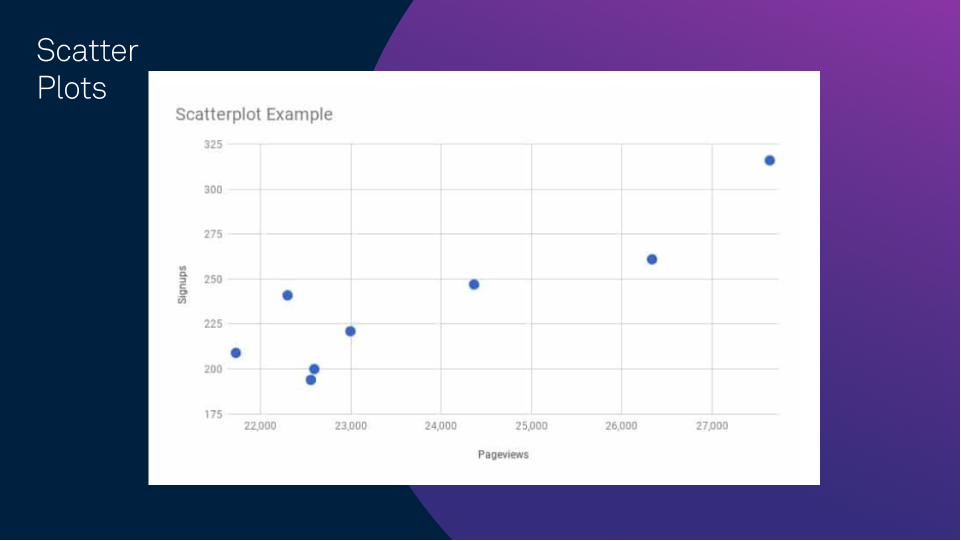961x541 pixels.
Task: Select the 'Scatterplot Example' chart title
Action: (254, 114)
